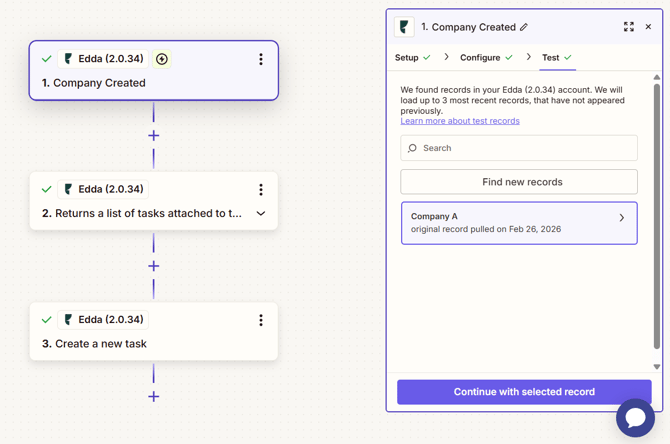Add a step after Create a new task
The image size is (670, 444).
click(153, 396)
